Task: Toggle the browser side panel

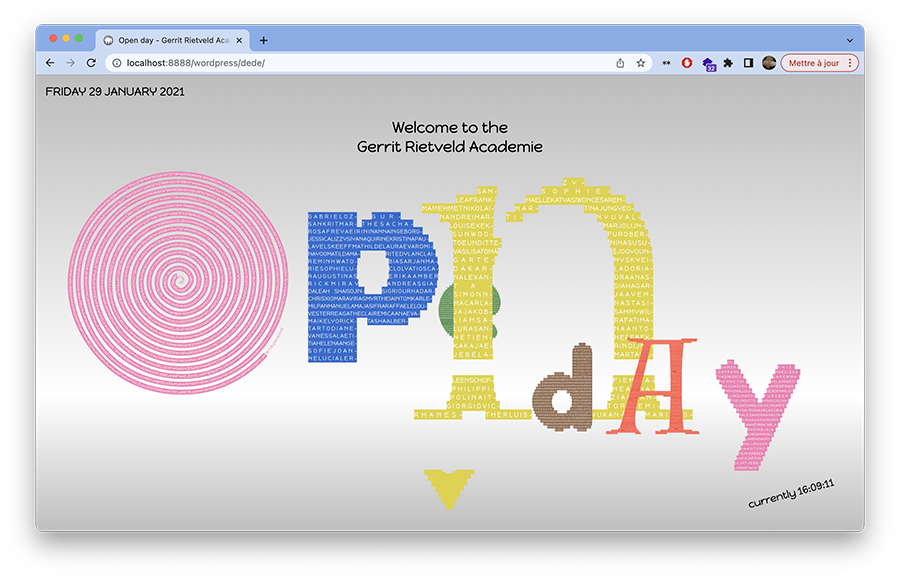Action: pyautogui.click(x=748, y=63)
